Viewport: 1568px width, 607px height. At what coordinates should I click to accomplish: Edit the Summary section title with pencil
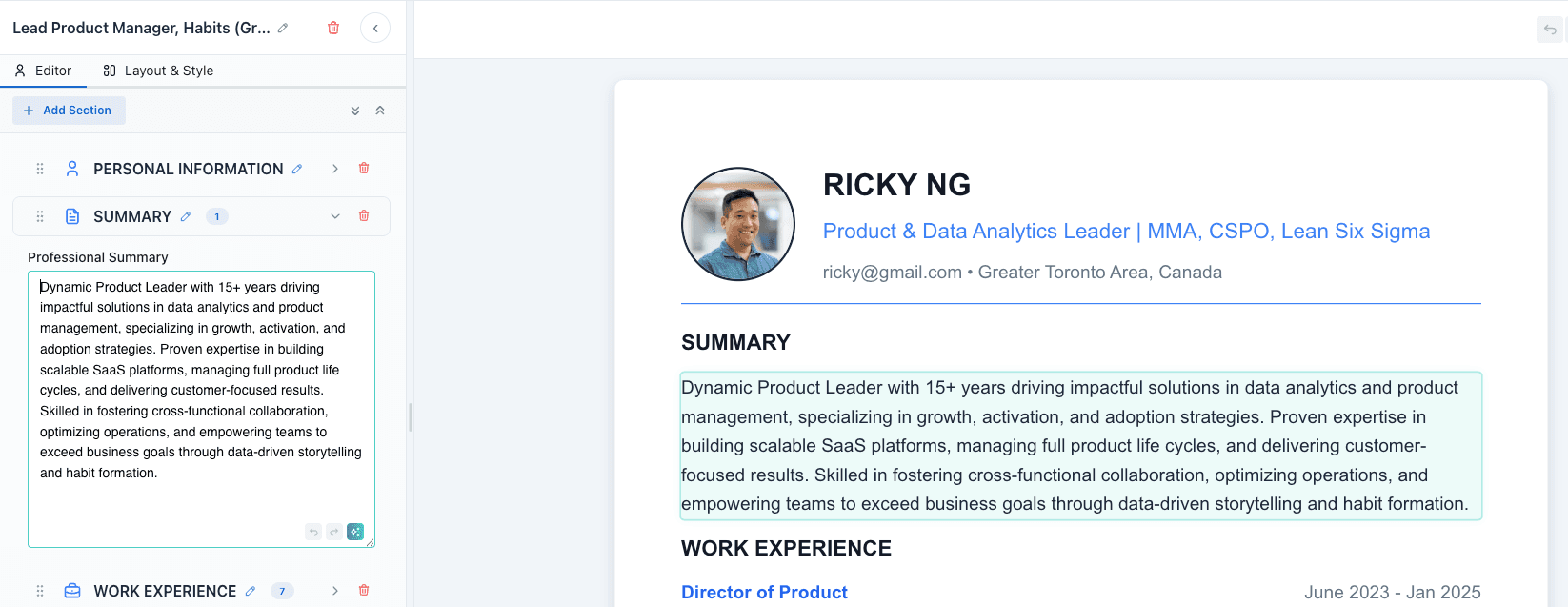pyautogui.click(x=186, y=216)
